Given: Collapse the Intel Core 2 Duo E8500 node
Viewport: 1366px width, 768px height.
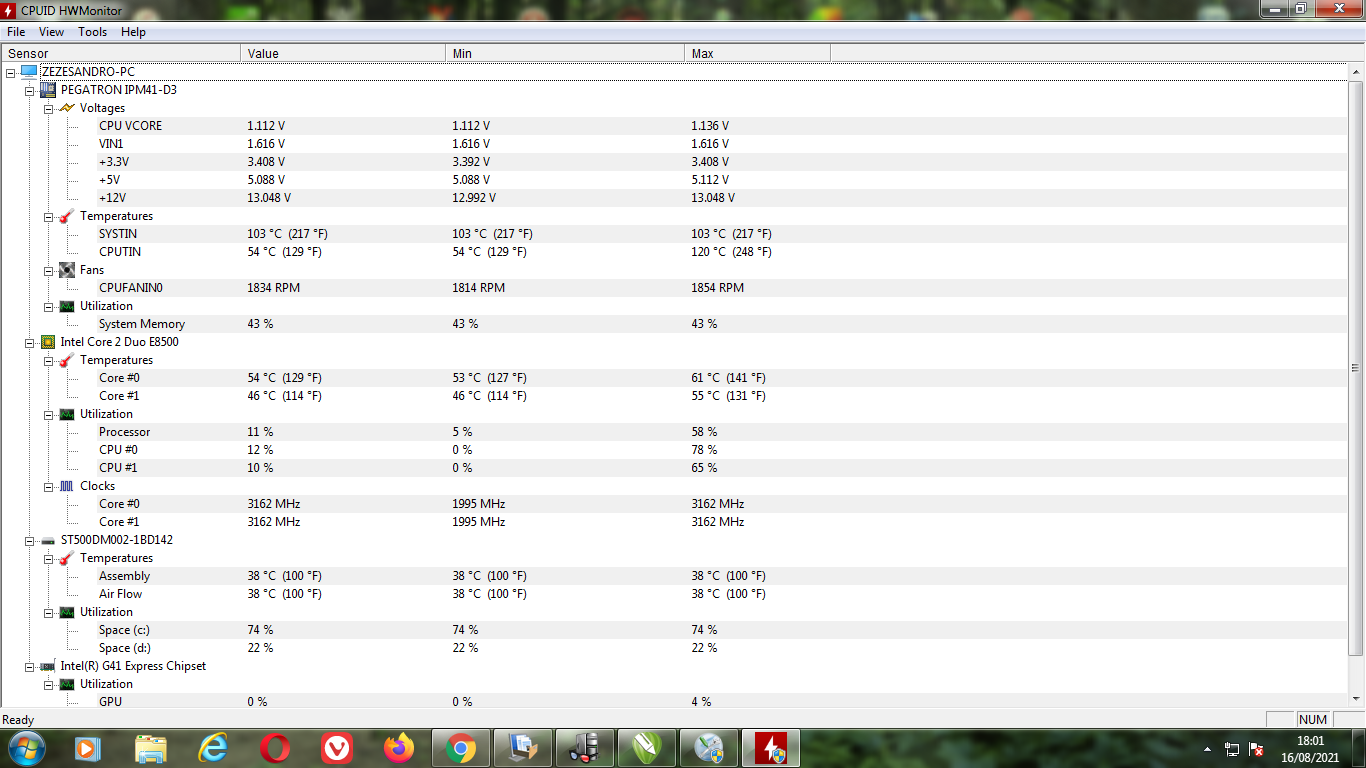Looking at the screenshot, I should tap(30, 342).
